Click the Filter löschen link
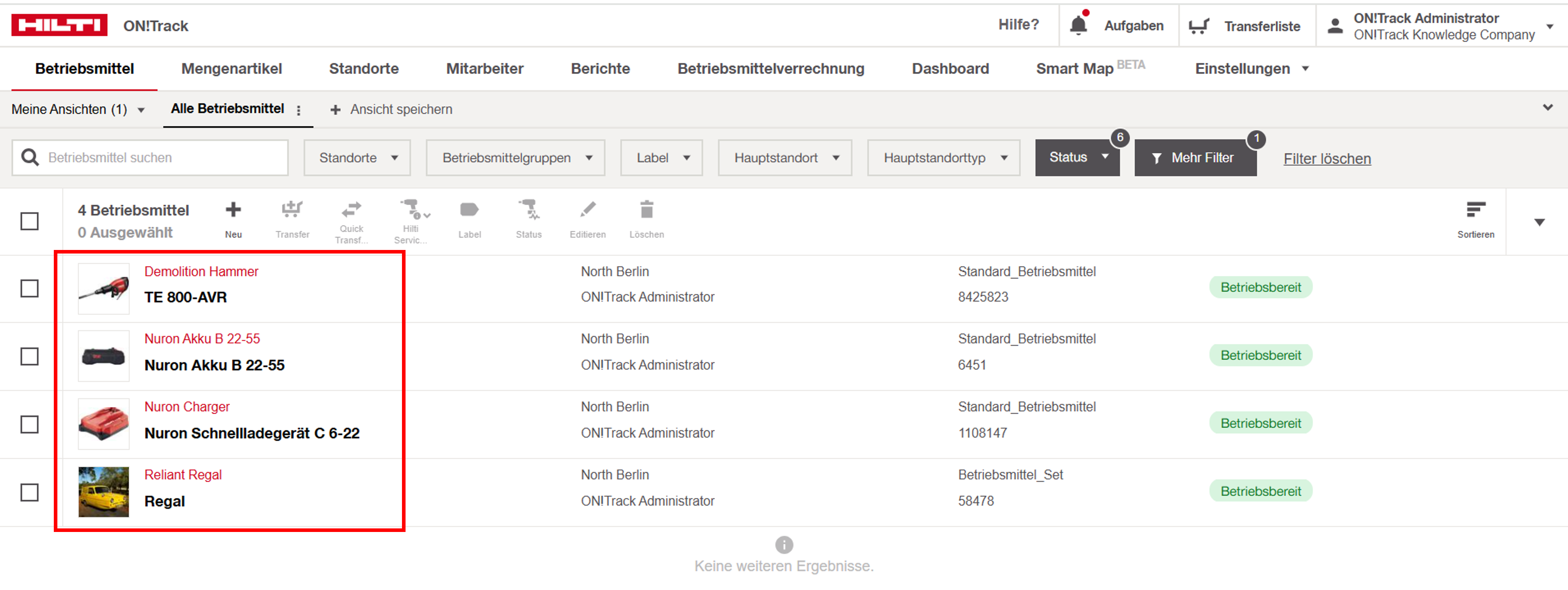This screenshot has width=1568, height=590. click(x=1327, y=159)
